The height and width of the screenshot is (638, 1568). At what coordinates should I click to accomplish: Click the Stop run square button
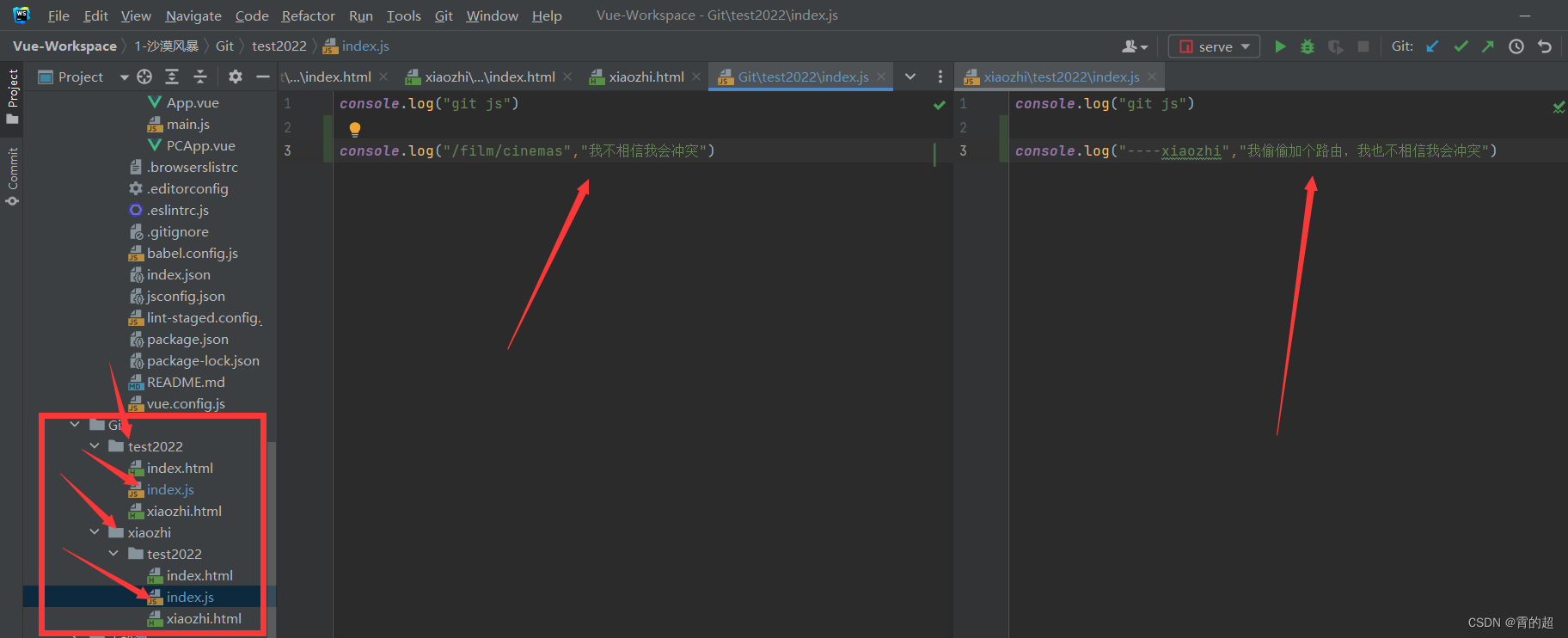click(x=1363, y=46)
